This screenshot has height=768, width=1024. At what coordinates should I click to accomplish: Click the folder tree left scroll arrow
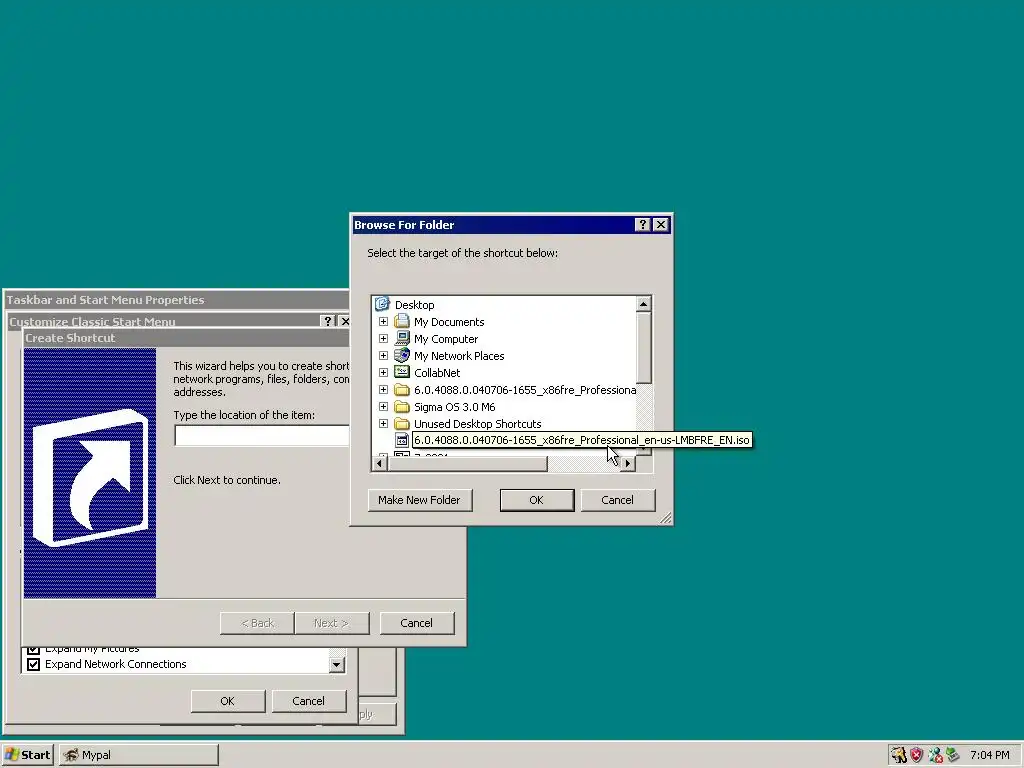tap(379, 464)
